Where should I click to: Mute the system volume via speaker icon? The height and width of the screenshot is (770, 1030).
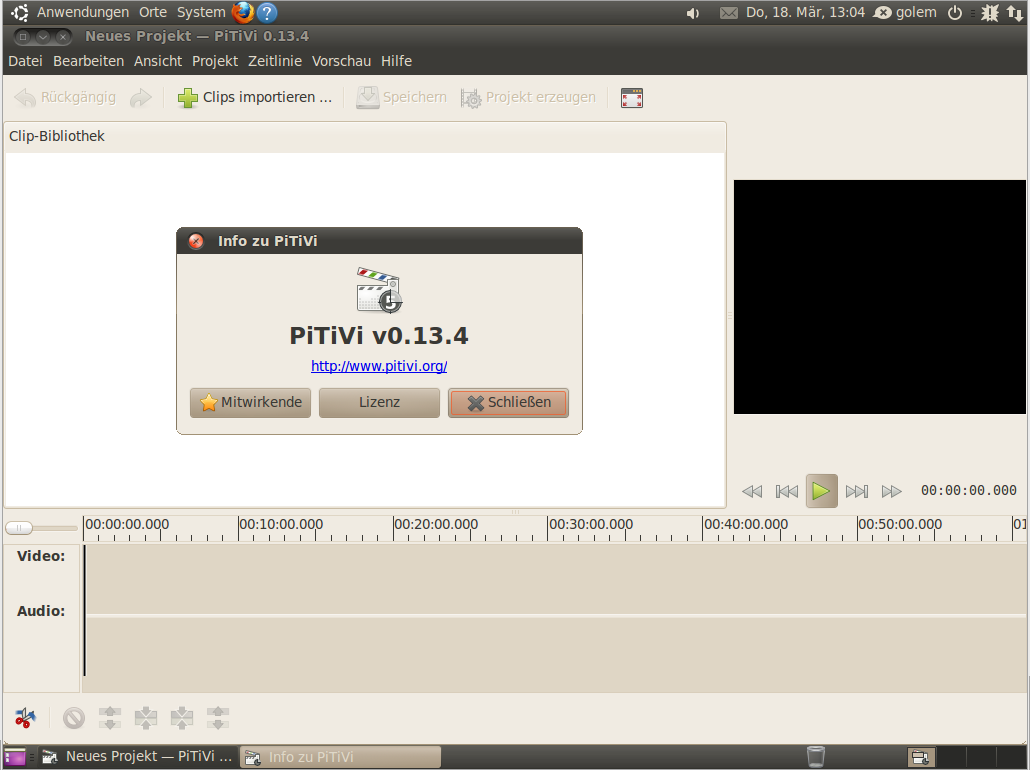click(x=693, y=13)
